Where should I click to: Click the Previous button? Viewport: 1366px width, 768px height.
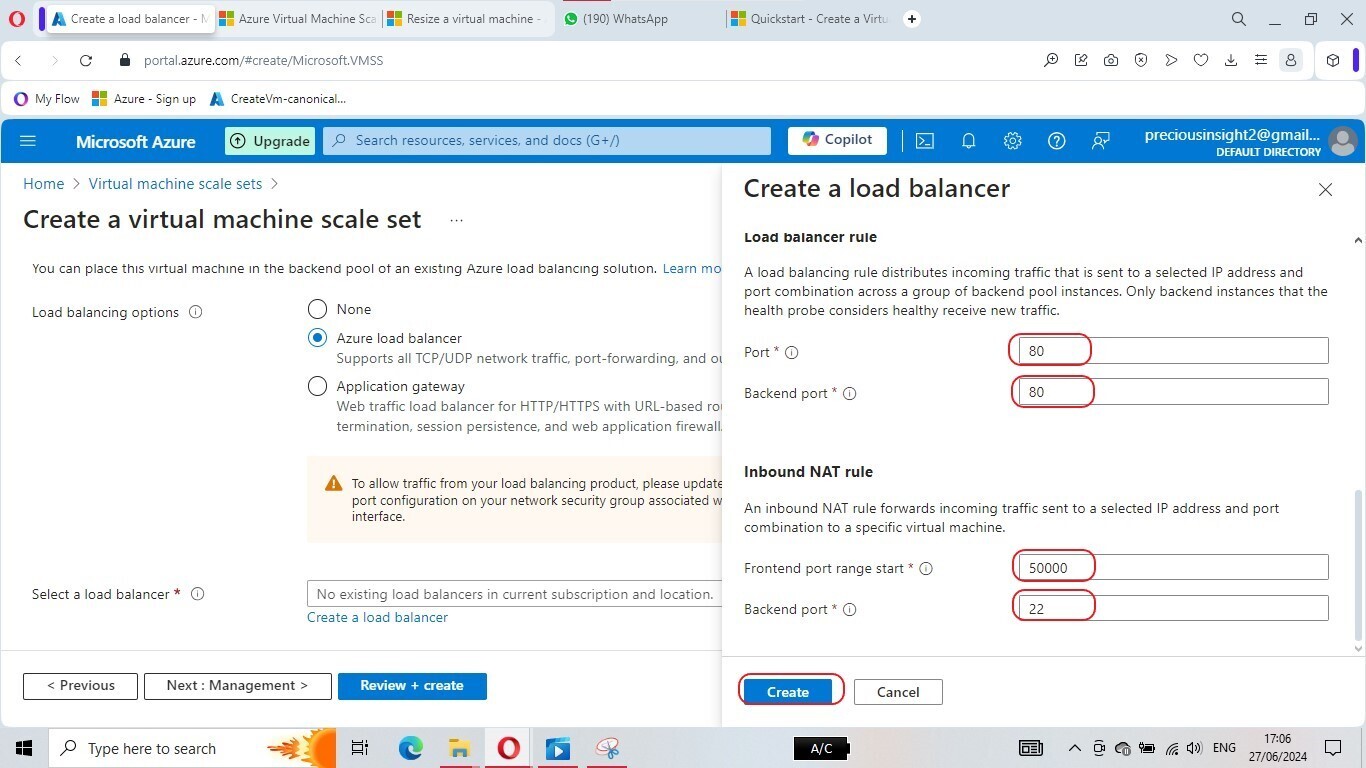click(x=80, y=686)
